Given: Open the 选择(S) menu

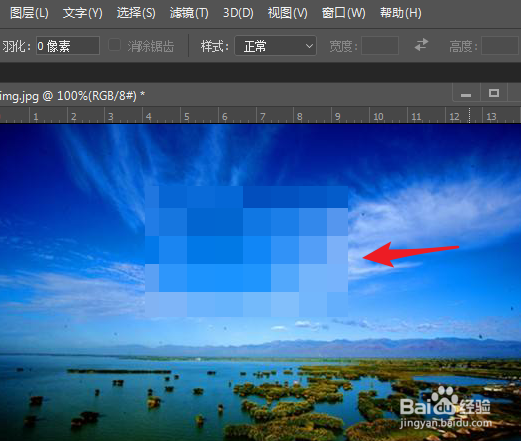Looking at the screenshot, I should click(x=136, y=13).
